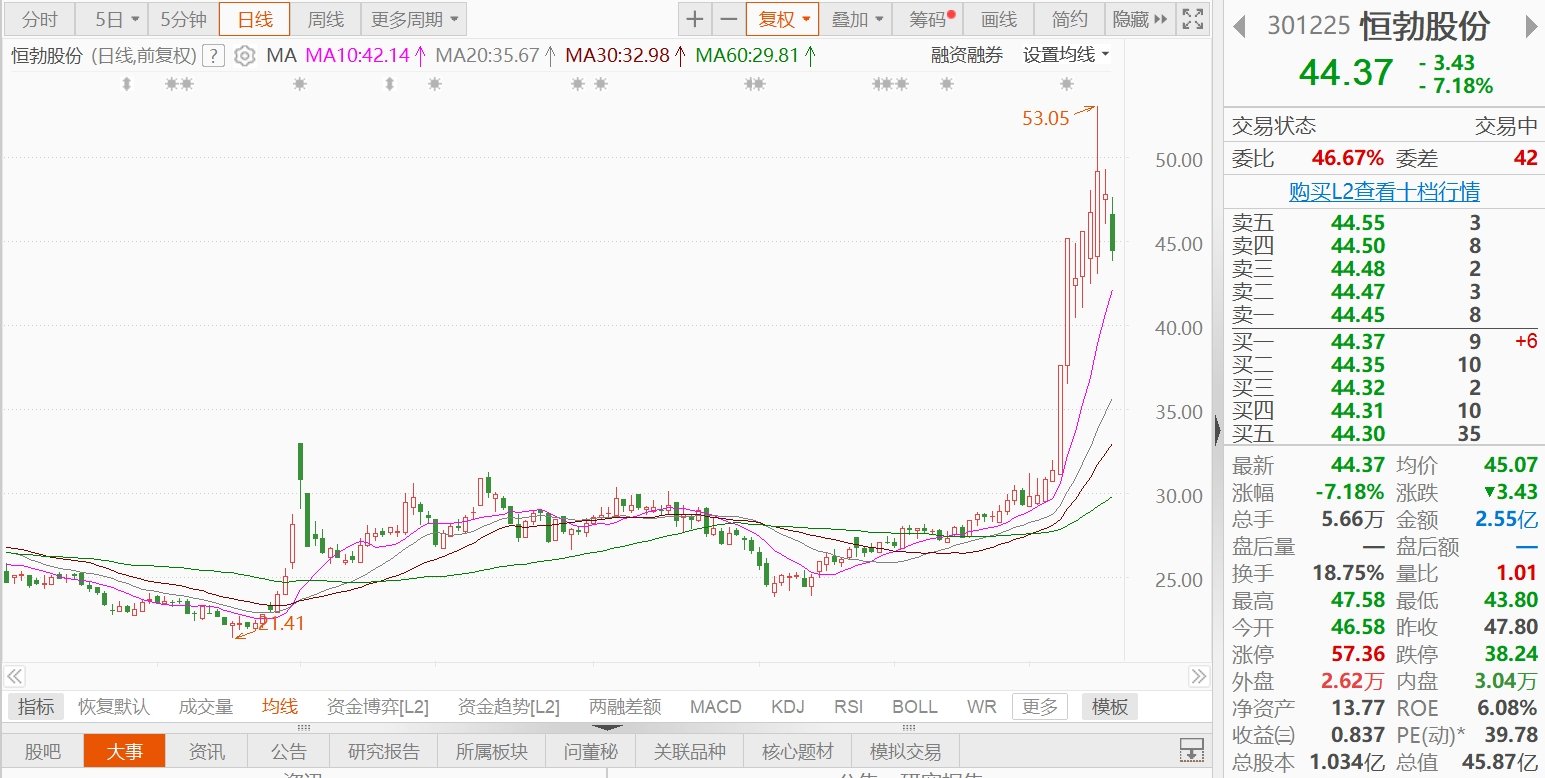Jump chart to latest data

[1197, 675]
